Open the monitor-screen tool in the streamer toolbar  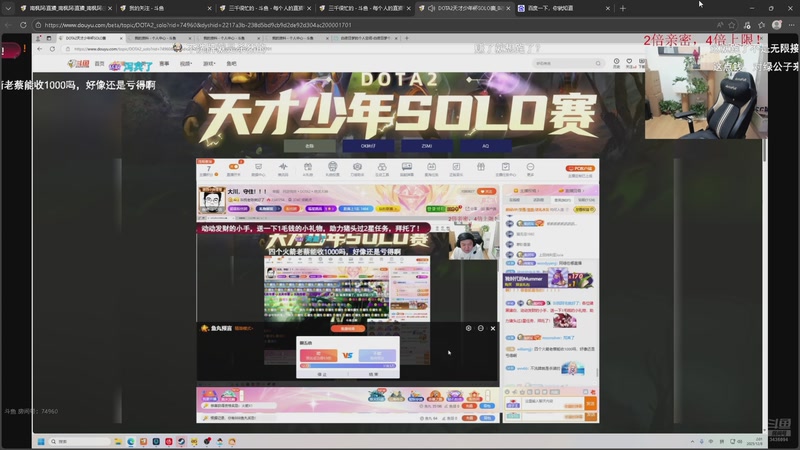(407, 167)
